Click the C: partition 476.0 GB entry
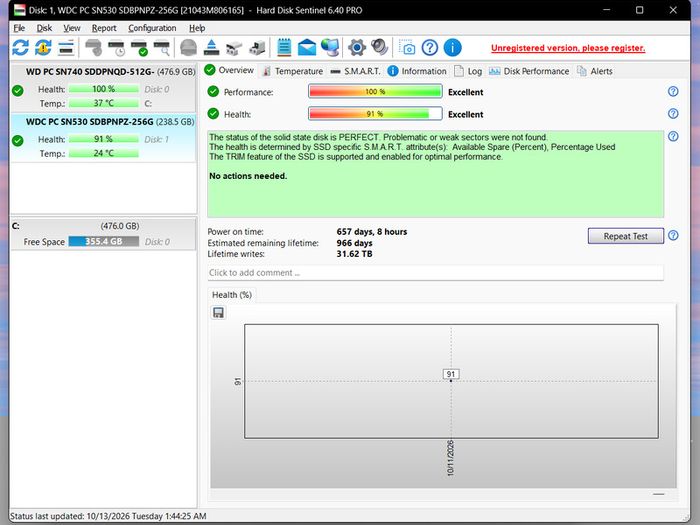The width and height of the screenshot is (700, 525). [x=103, y=233]
